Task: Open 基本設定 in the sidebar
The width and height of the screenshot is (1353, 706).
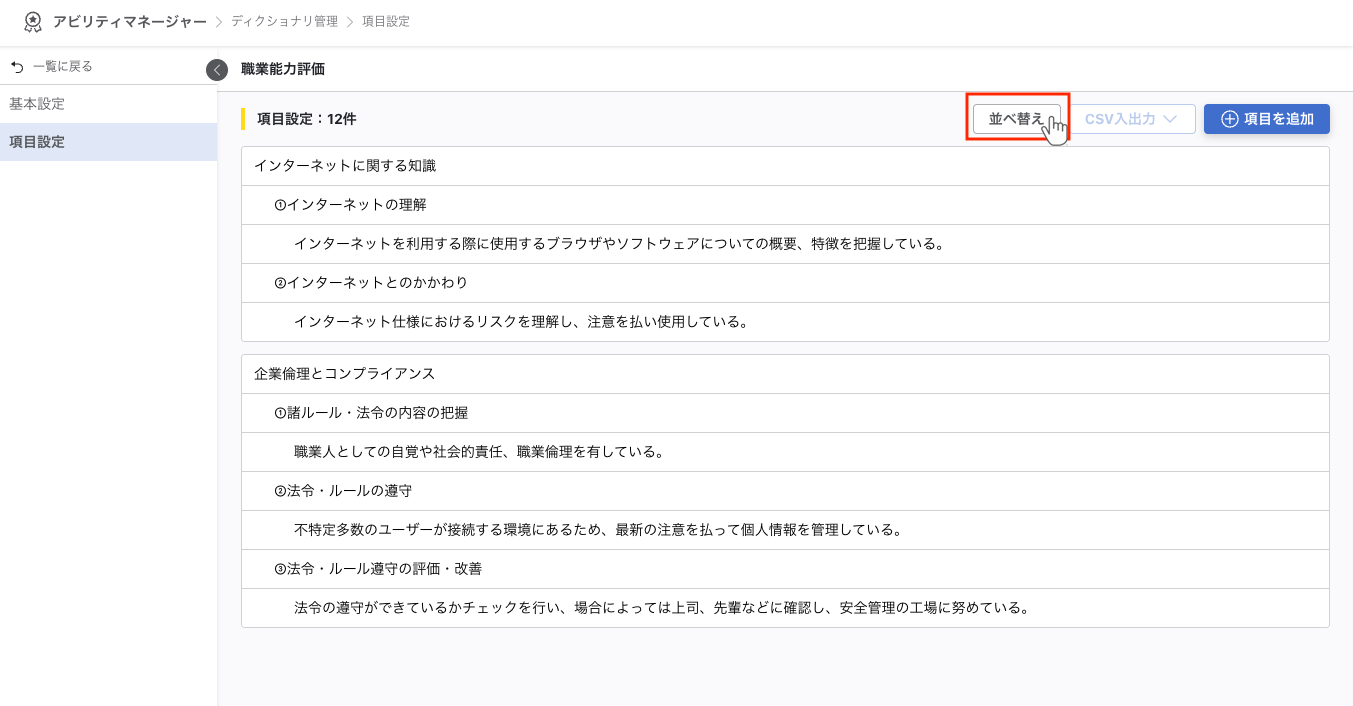Action: [x=37, y=104]
